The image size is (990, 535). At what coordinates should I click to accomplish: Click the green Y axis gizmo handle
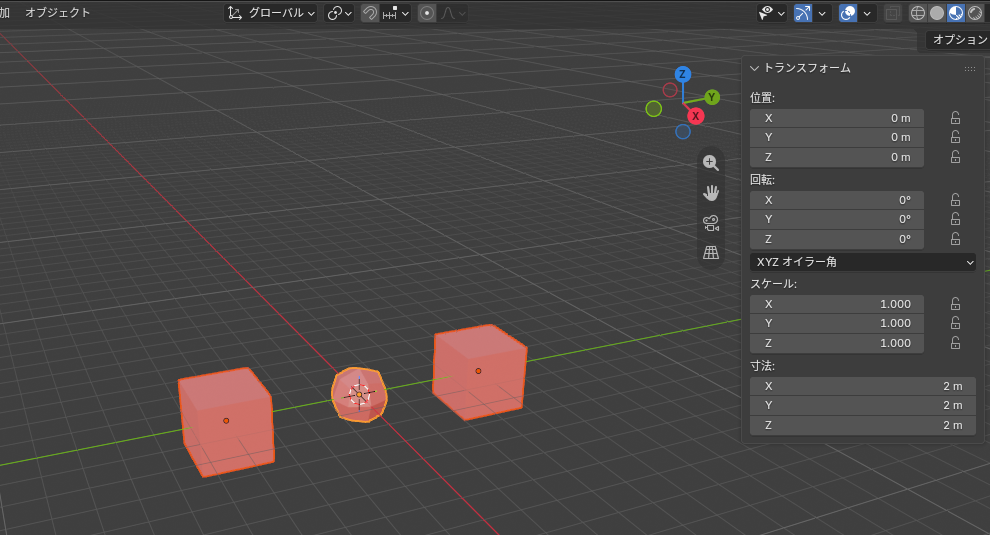[x=712, y=97]
